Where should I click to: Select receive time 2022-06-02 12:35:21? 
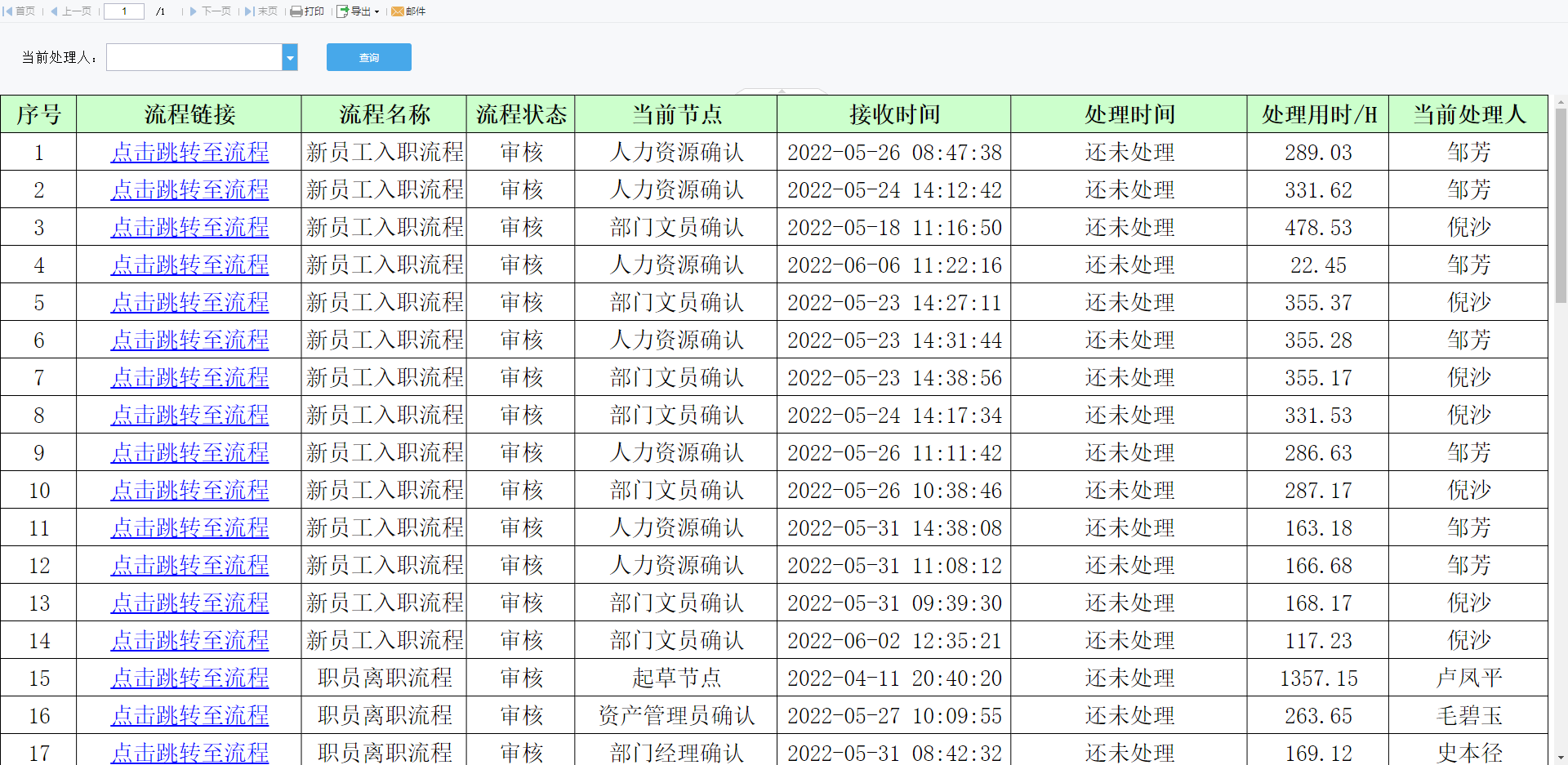pyautogui.click(x=894, y=641)
